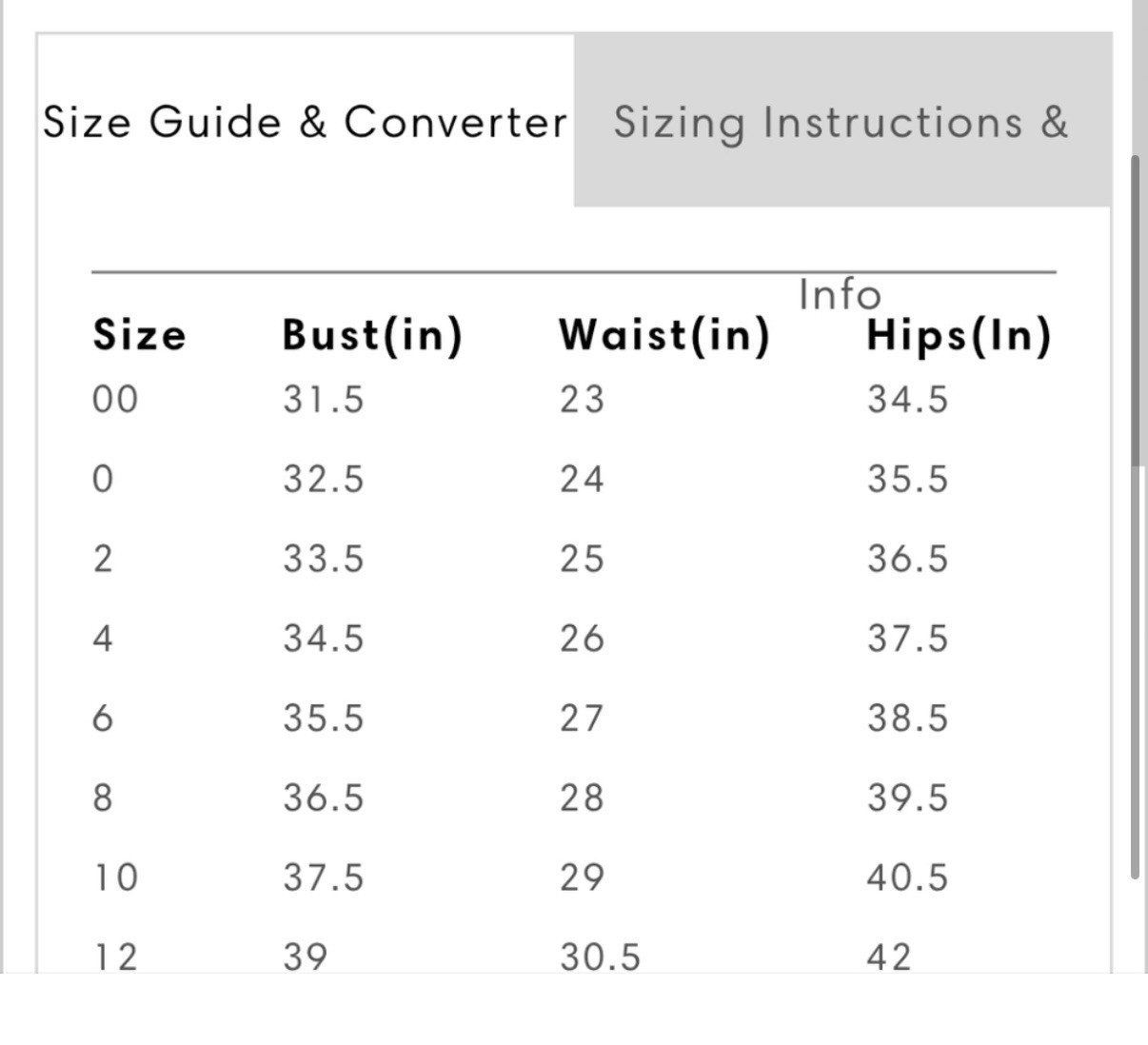The height and width of the screenshot is (1045, 1148).
Task: Select the size 10 row label
Action: (x=115, y=877)
